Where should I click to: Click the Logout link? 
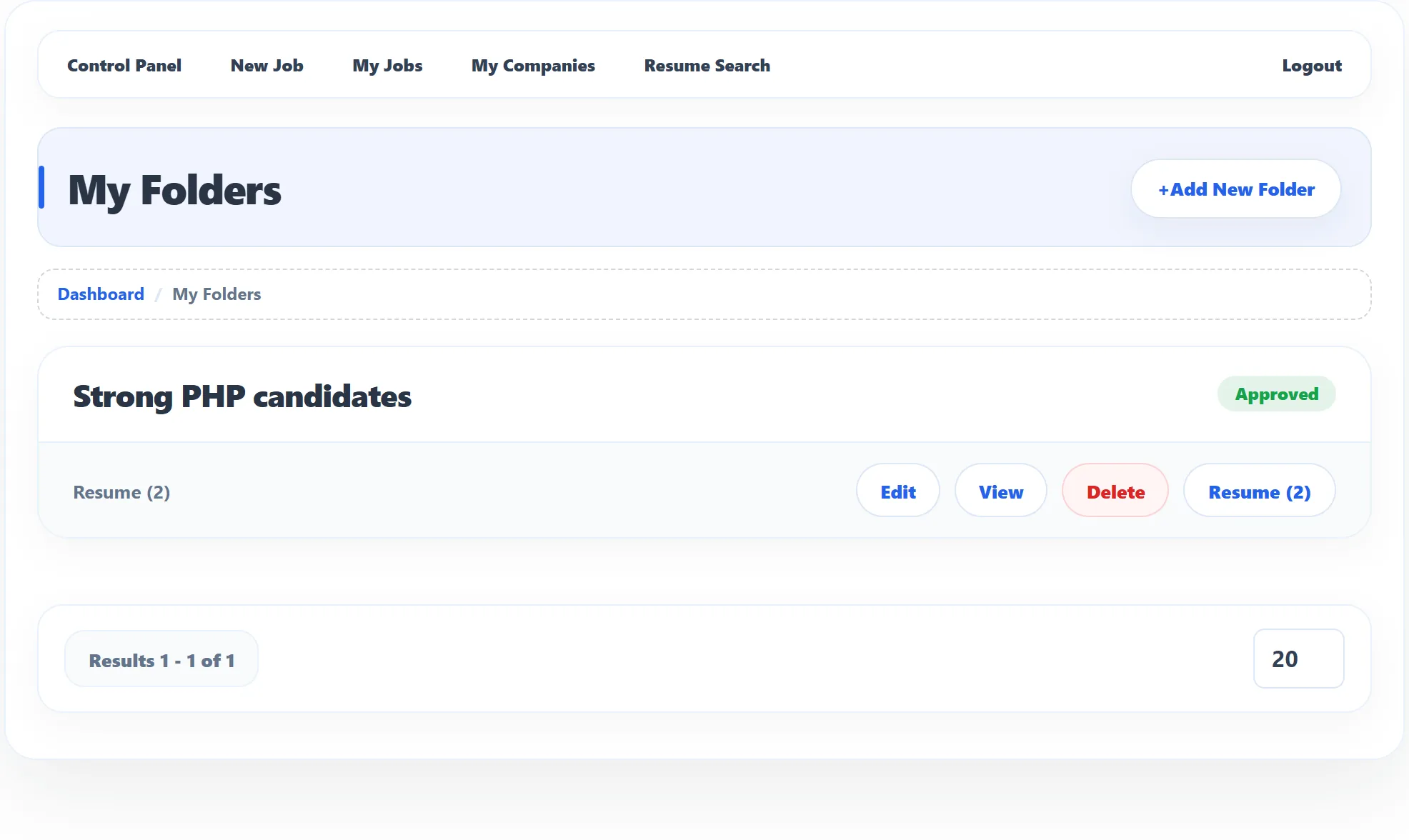1312,65
